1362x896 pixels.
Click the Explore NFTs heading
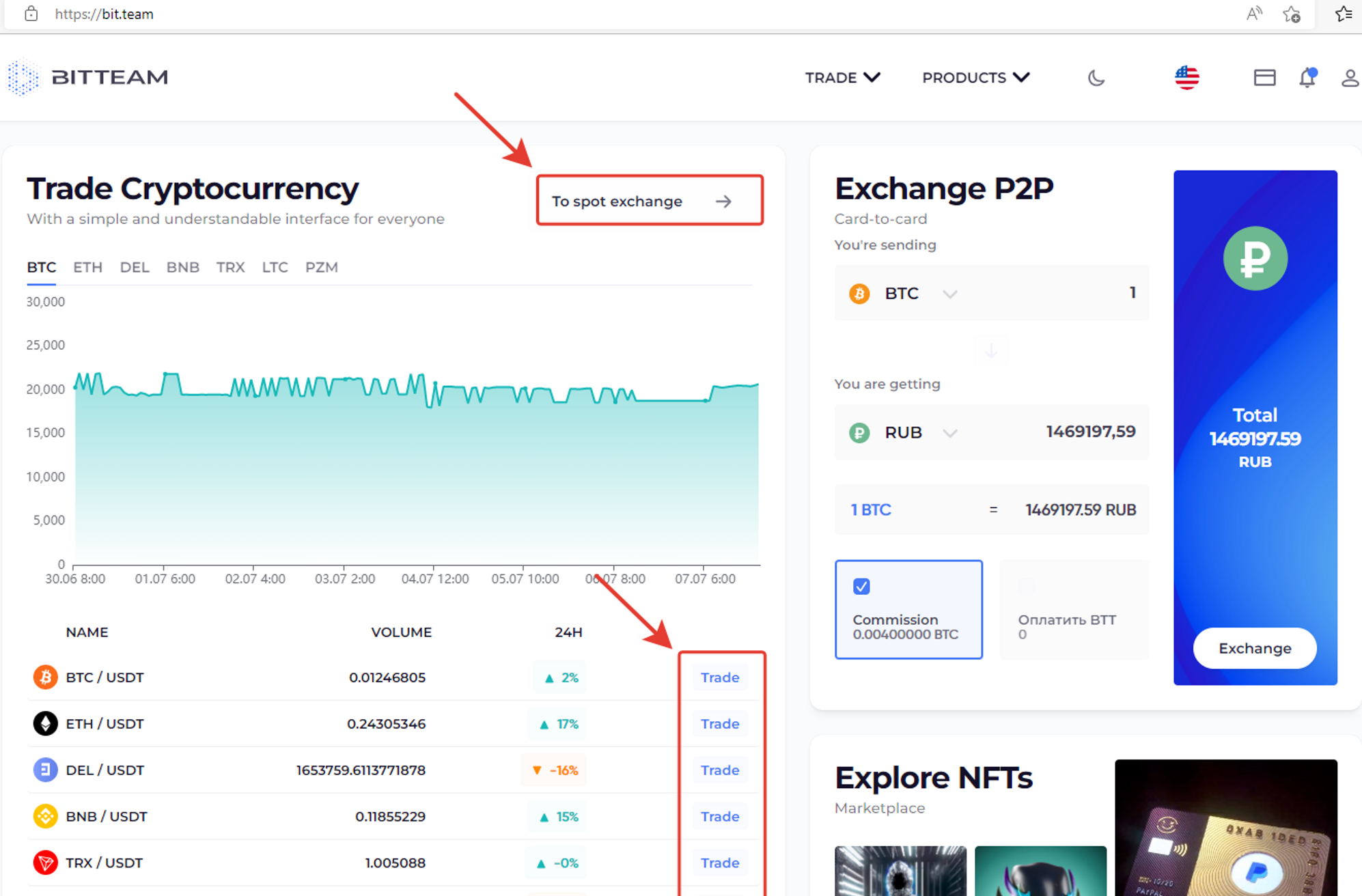[x=933, y=778]
